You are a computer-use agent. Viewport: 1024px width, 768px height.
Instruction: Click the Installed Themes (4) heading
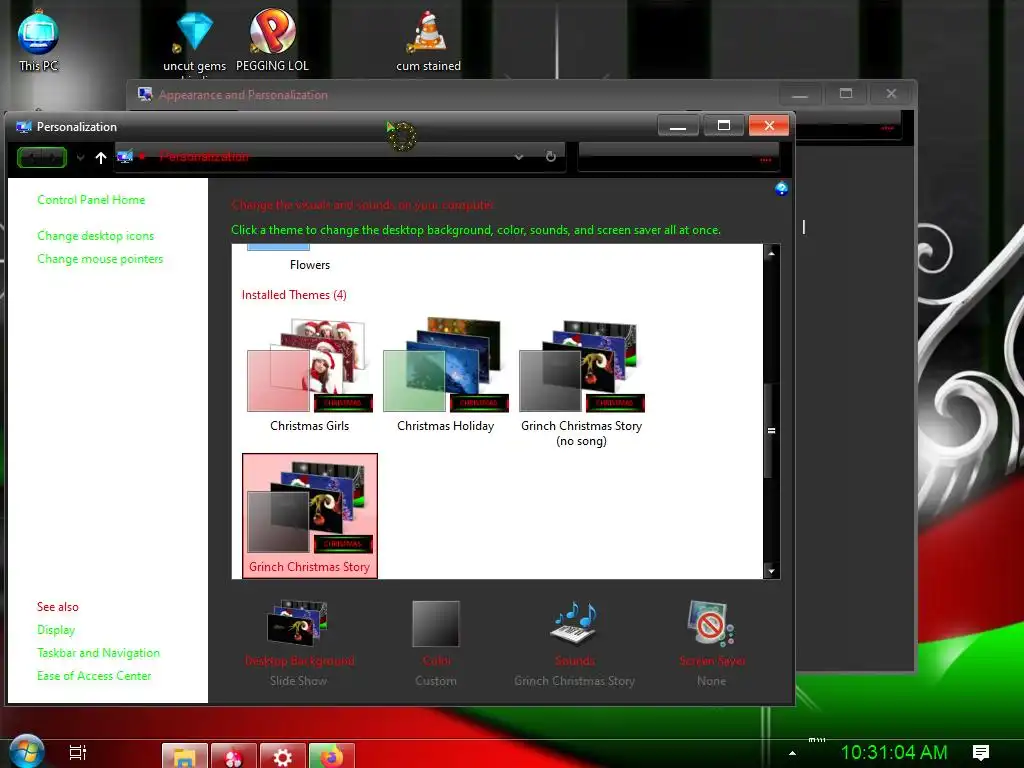click(x=294, y=295)
